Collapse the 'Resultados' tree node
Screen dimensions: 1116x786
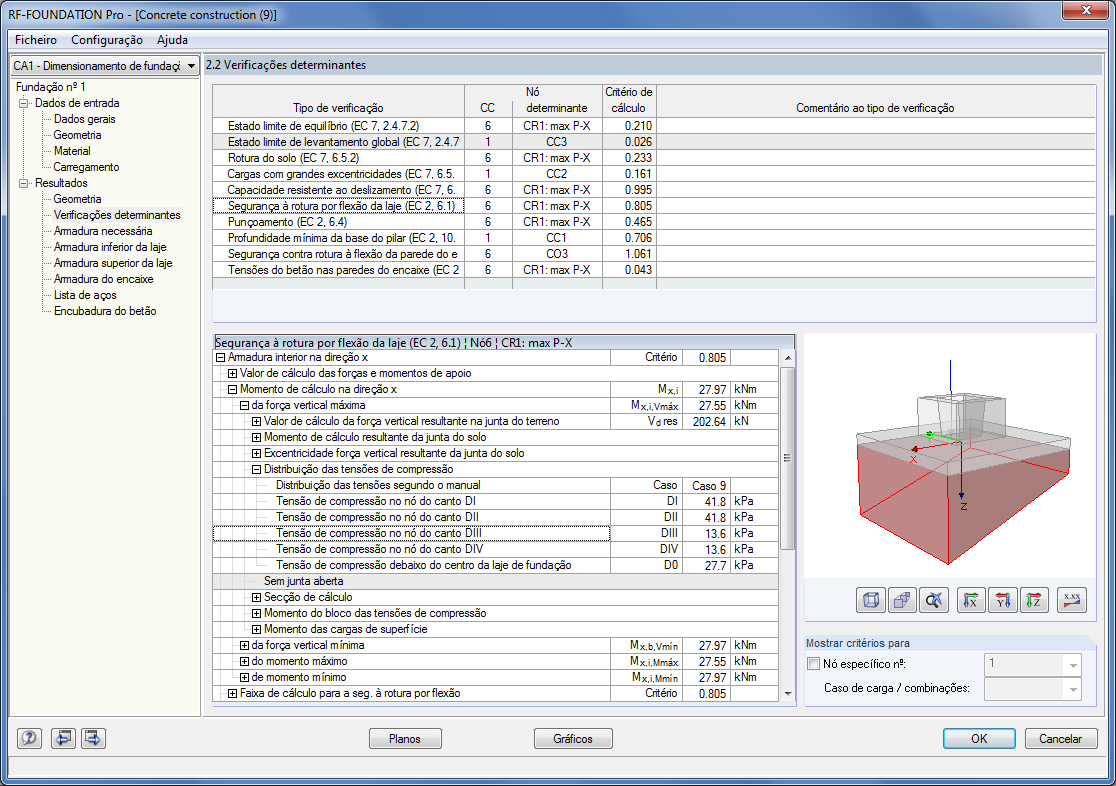pos(23,183)
